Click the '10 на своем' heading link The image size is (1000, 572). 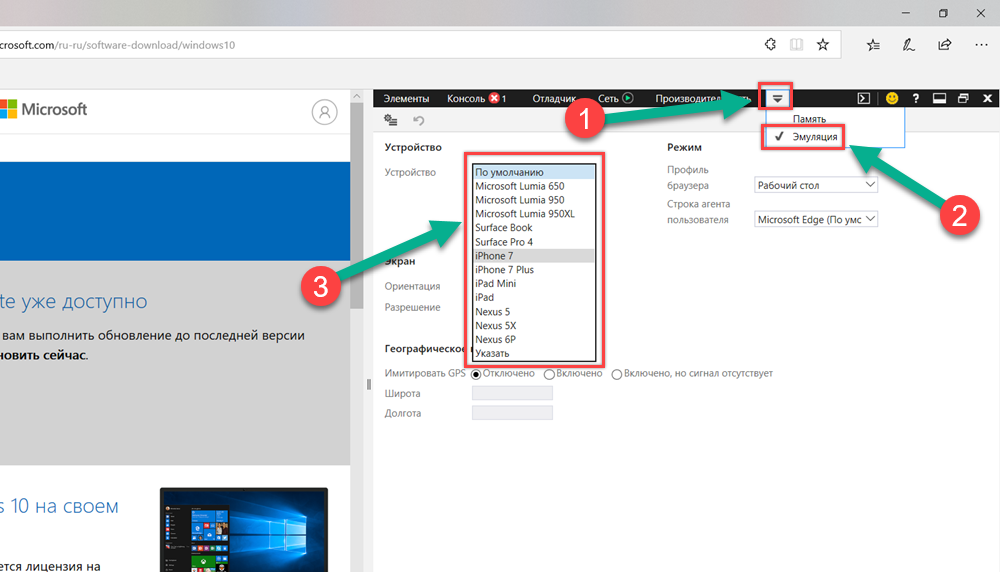pyautogui.click(x=64, y=506)
